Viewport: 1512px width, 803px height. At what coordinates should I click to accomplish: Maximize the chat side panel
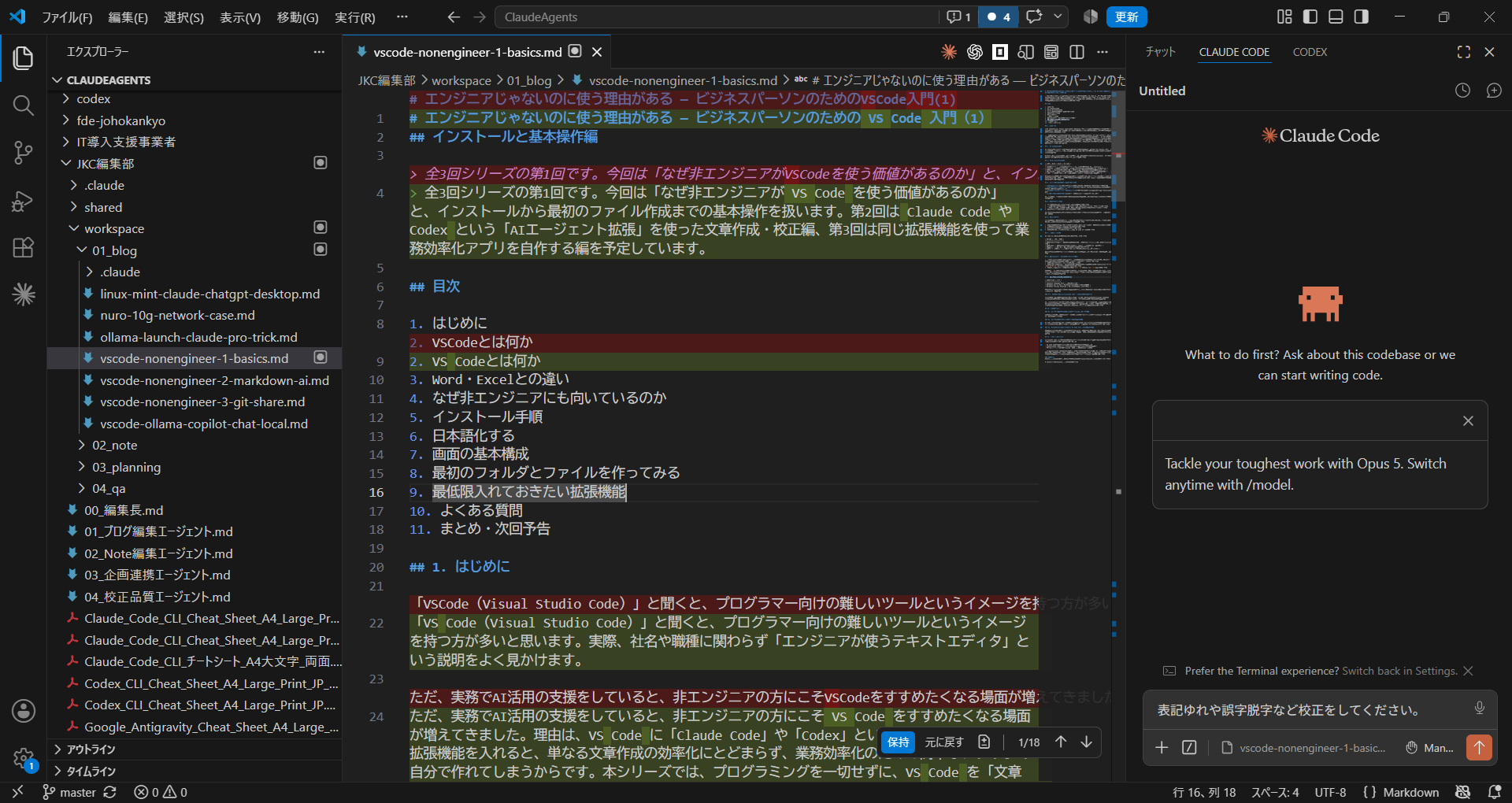pos(1463,52)
